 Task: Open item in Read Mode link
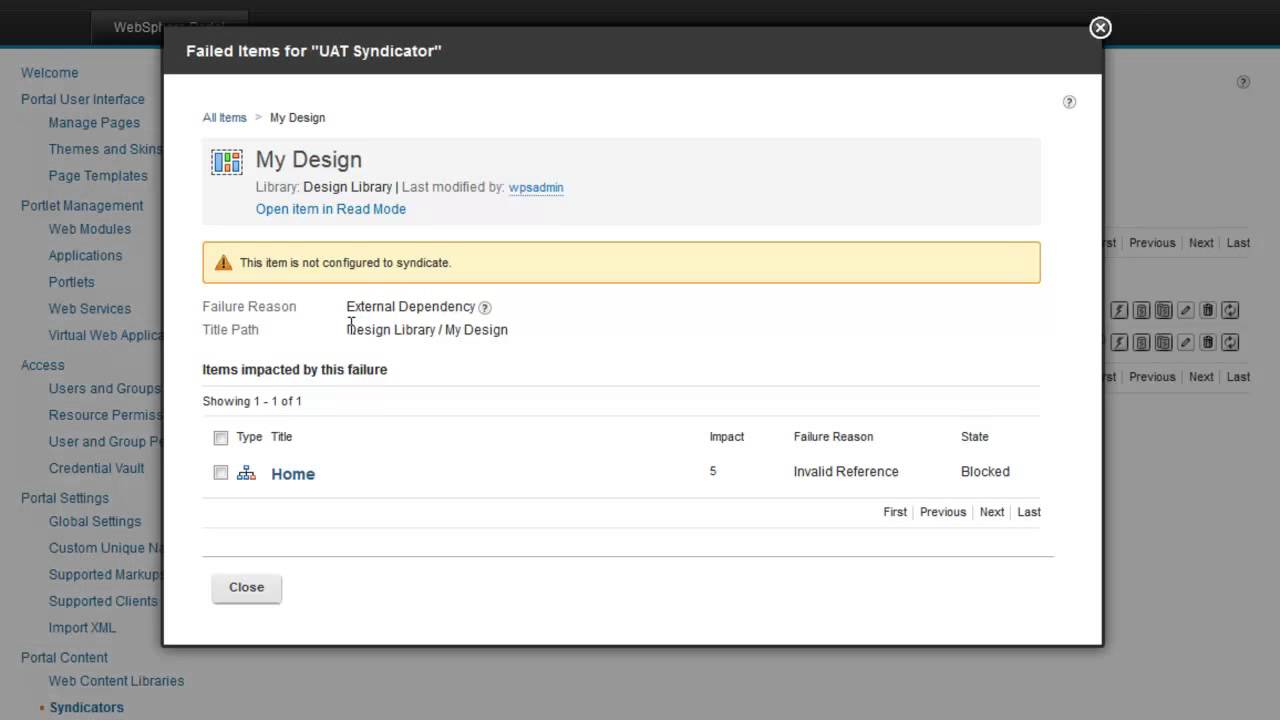[x=330, y=209]
